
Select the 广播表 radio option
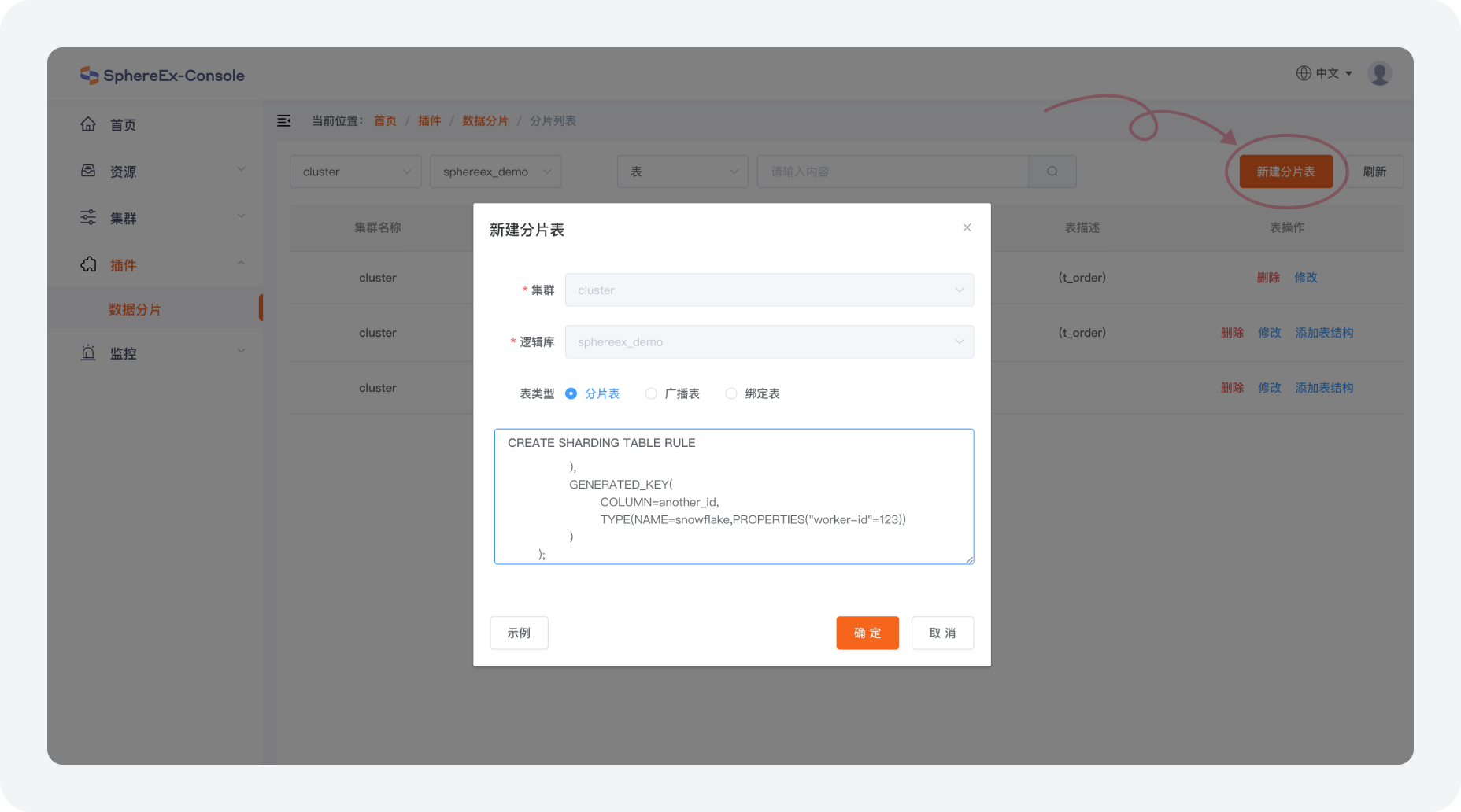click(x=651, y=393)
